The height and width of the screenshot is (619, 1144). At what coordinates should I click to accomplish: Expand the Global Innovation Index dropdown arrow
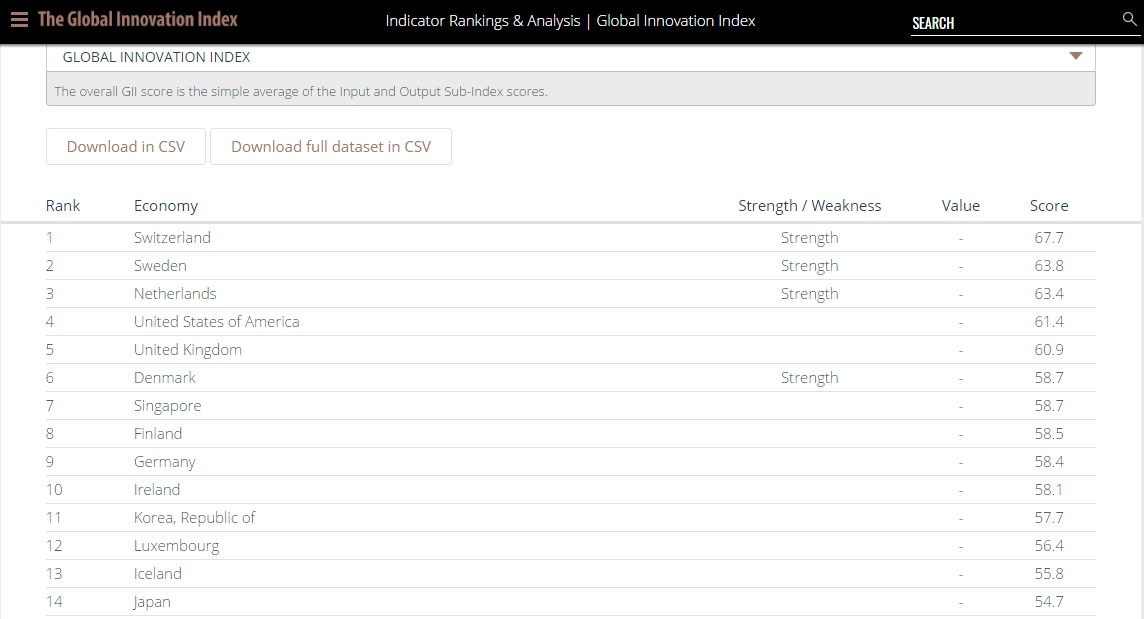(1075, 56)
